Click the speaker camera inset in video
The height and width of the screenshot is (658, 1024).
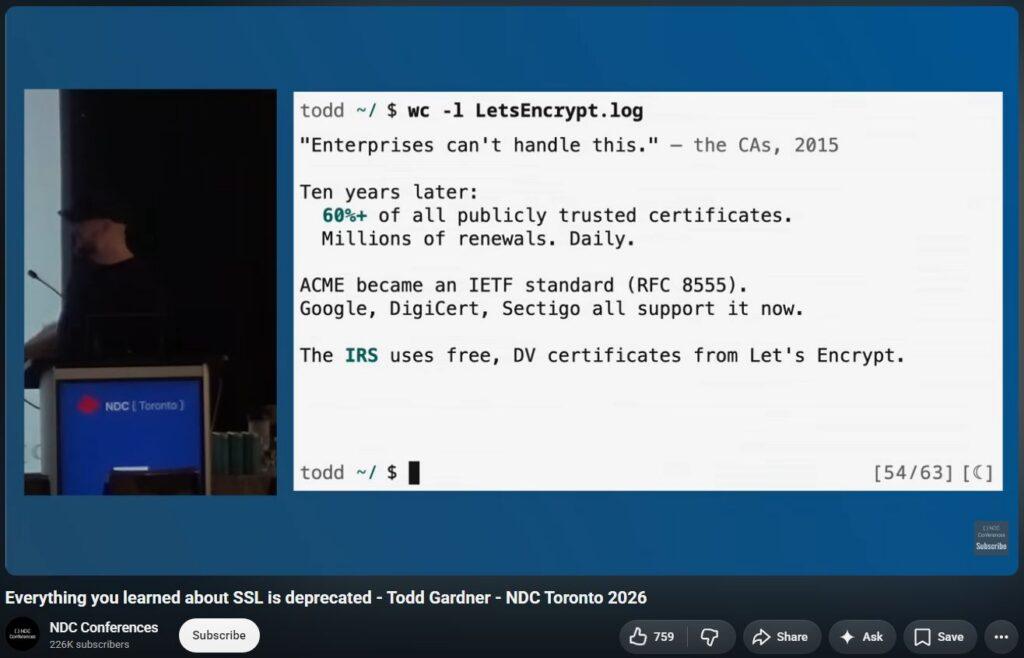[x=150, y=292]
